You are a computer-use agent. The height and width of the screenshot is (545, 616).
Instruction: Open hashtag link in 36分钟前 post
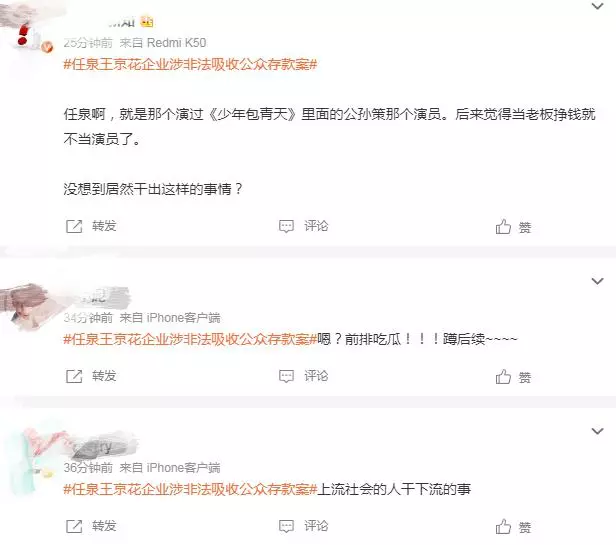[190, 489]
